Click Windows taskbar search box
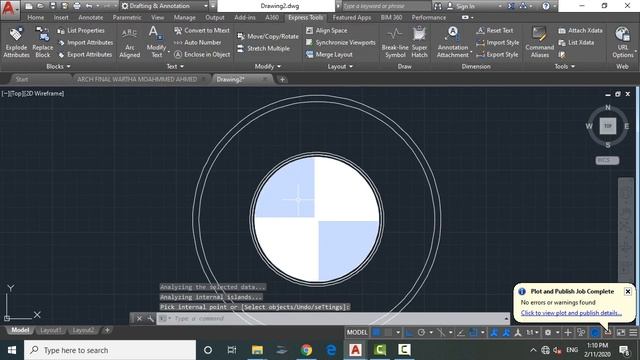This screenshot has width=640, height=360. click(x=110, y=350)
